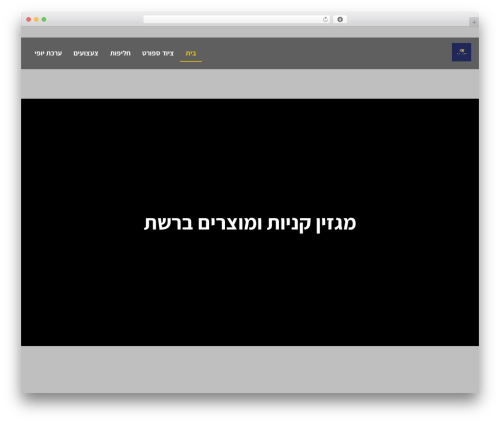Close the window with the red button
Viewport: 500px width, 423px height.
click(29, 19)
